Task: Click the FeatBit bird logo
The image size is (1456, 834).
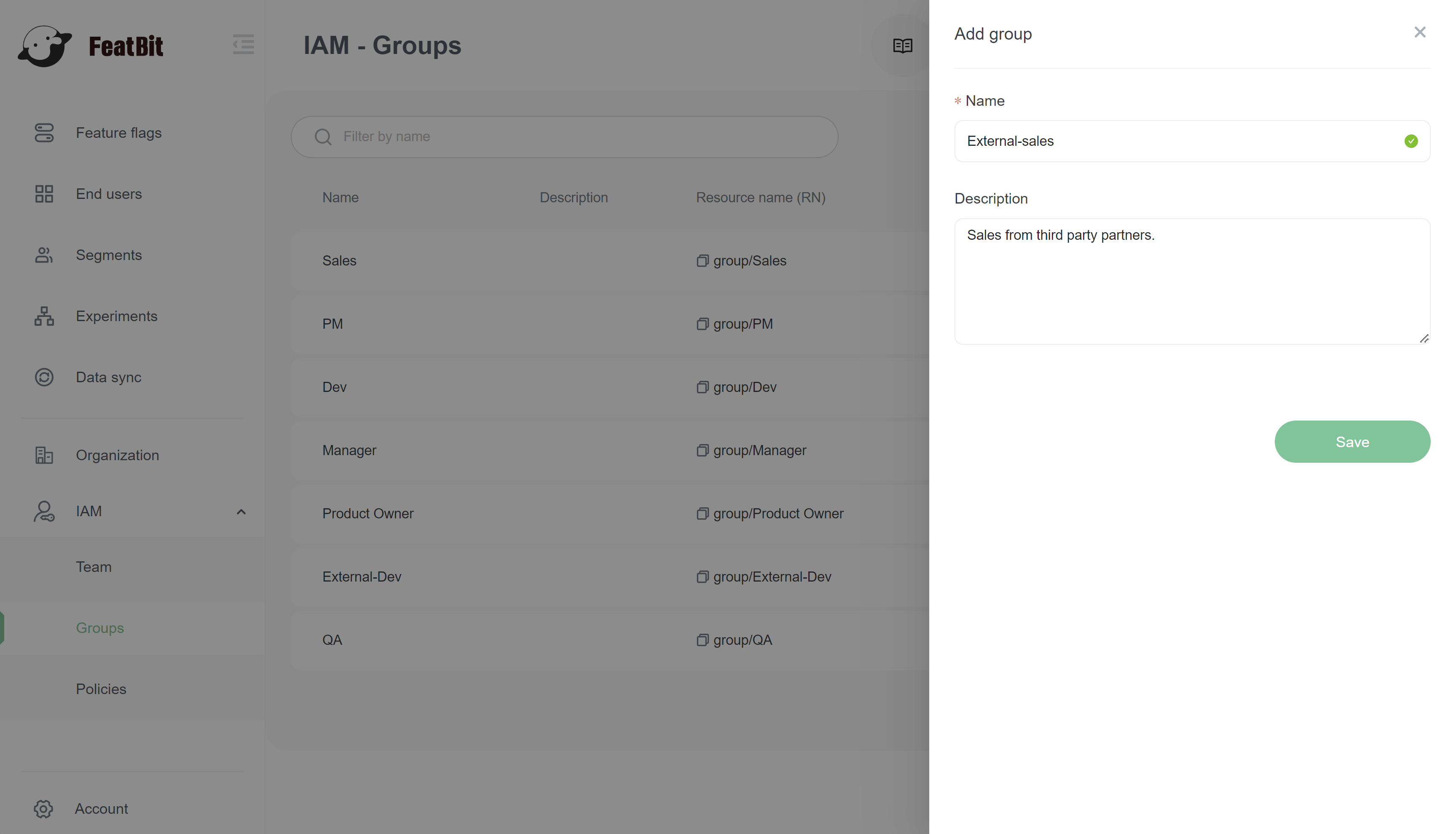Action: pyautogui.click(x=45, y=46)
